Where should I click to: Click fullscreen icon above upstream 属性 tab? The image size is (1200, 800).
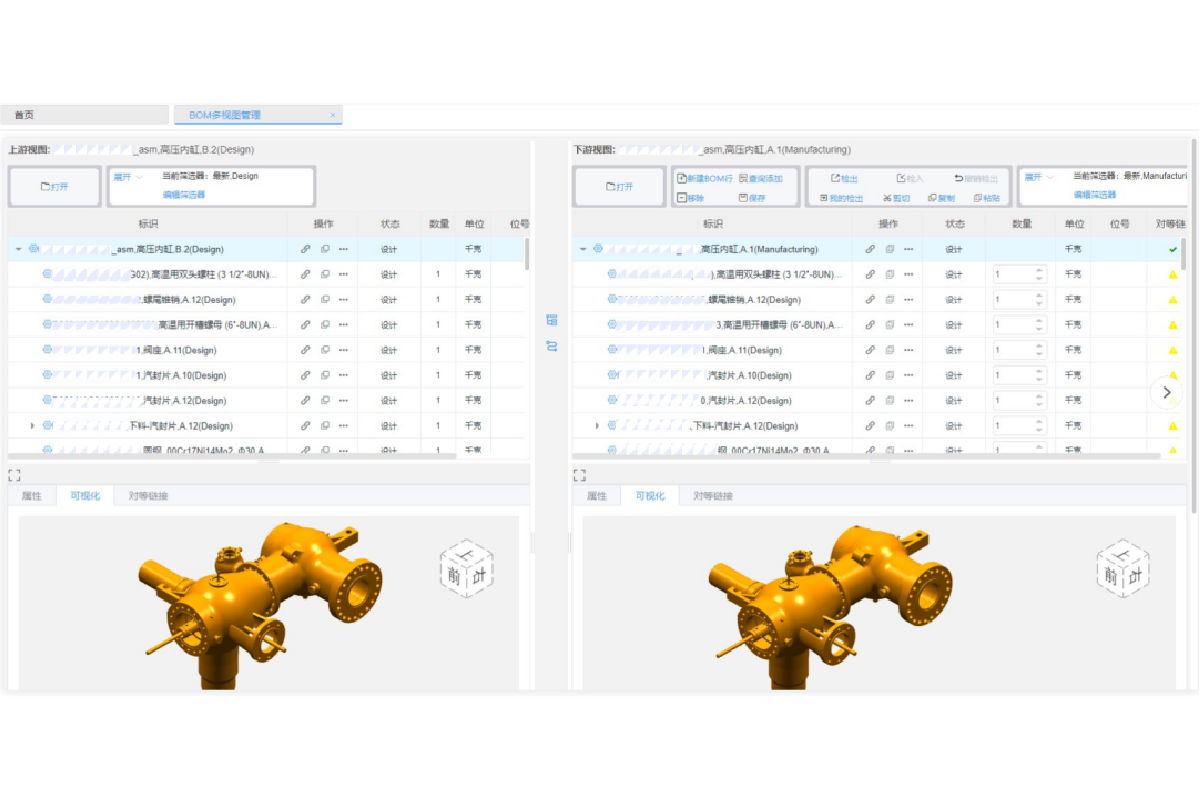click(14, 476)
